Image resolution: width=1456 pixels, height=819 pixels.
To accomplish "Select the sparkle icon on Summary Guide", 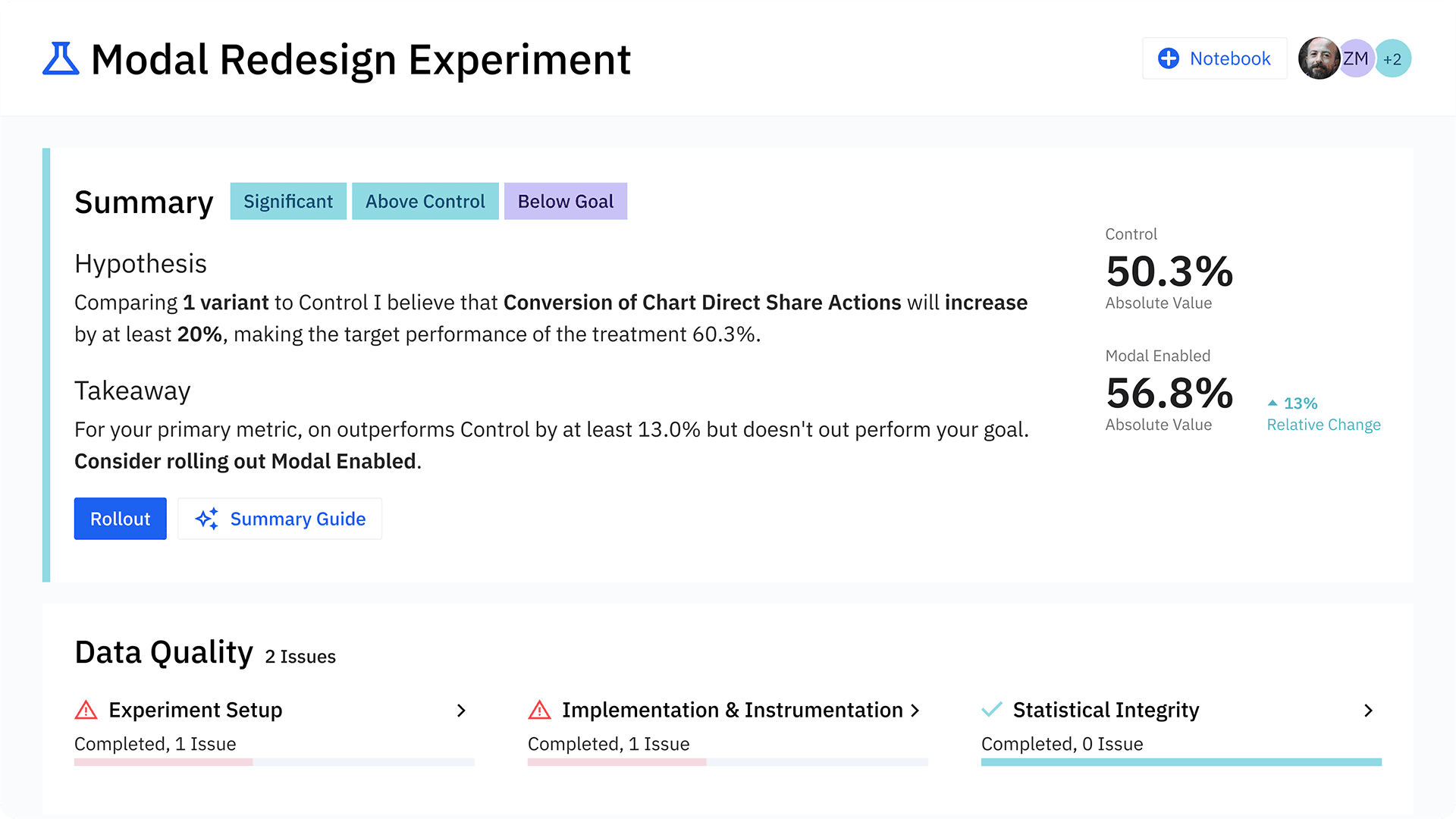I will point(206,519).
